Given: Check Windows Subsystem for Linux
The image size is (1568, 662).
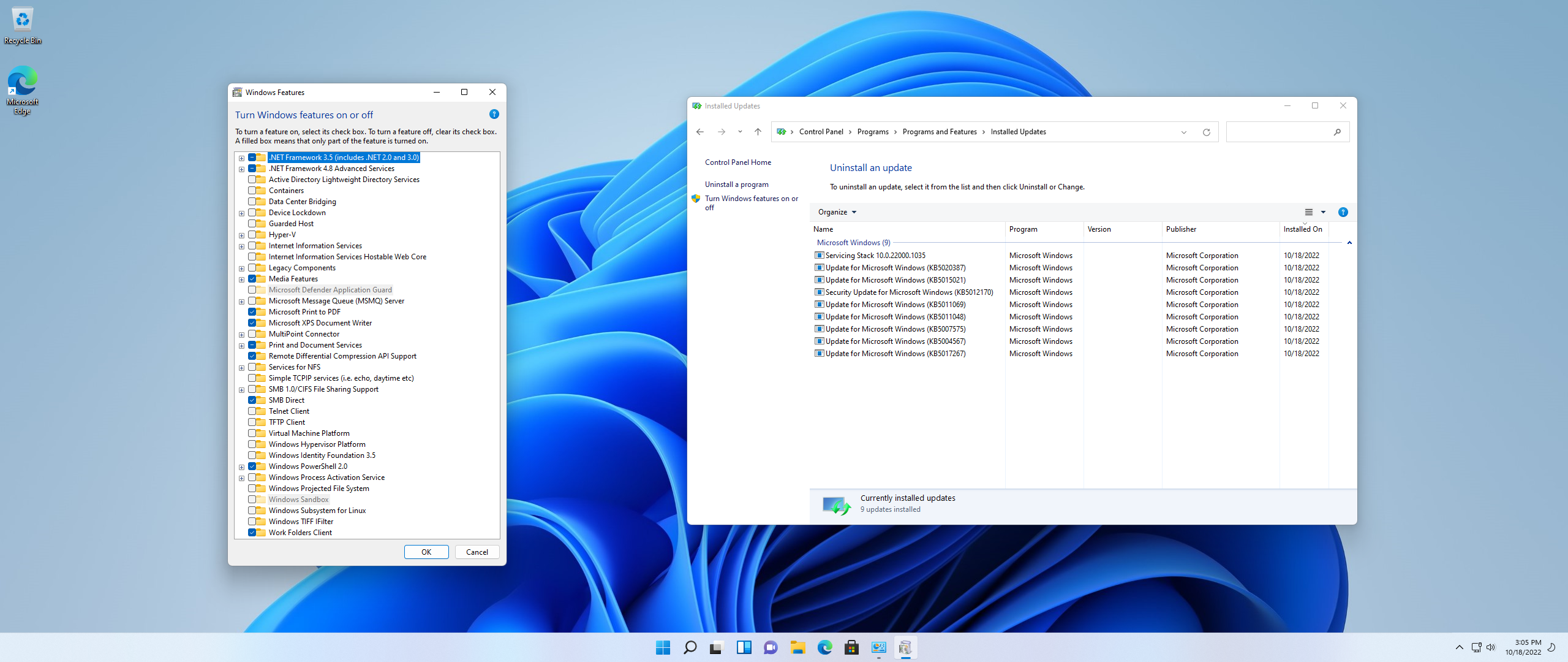Looking at the screenshot, I should [252, 511].
